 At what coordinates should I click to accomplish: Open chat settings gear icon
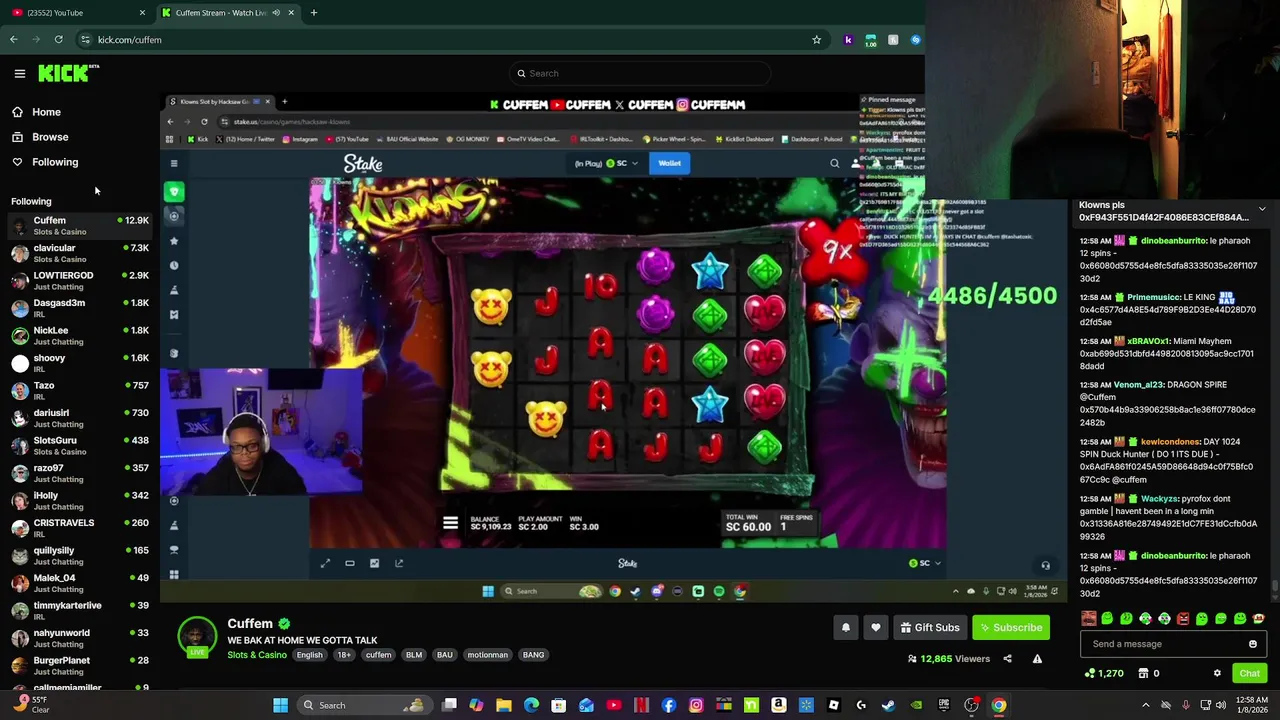(1217, 674)
